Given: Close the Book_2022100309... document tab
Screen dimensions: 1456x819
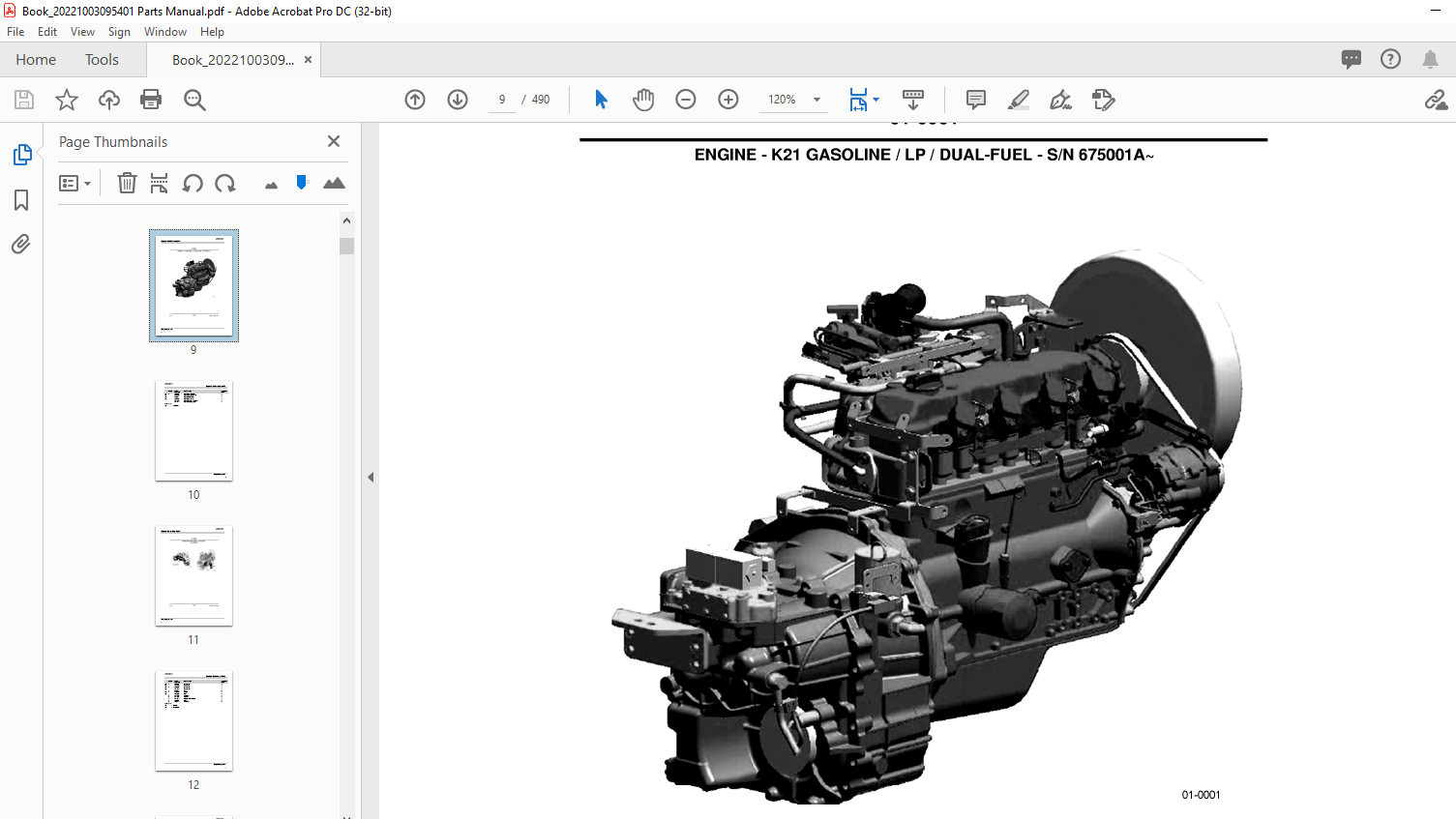Looking at the screenshot, I should click(309, 59).
